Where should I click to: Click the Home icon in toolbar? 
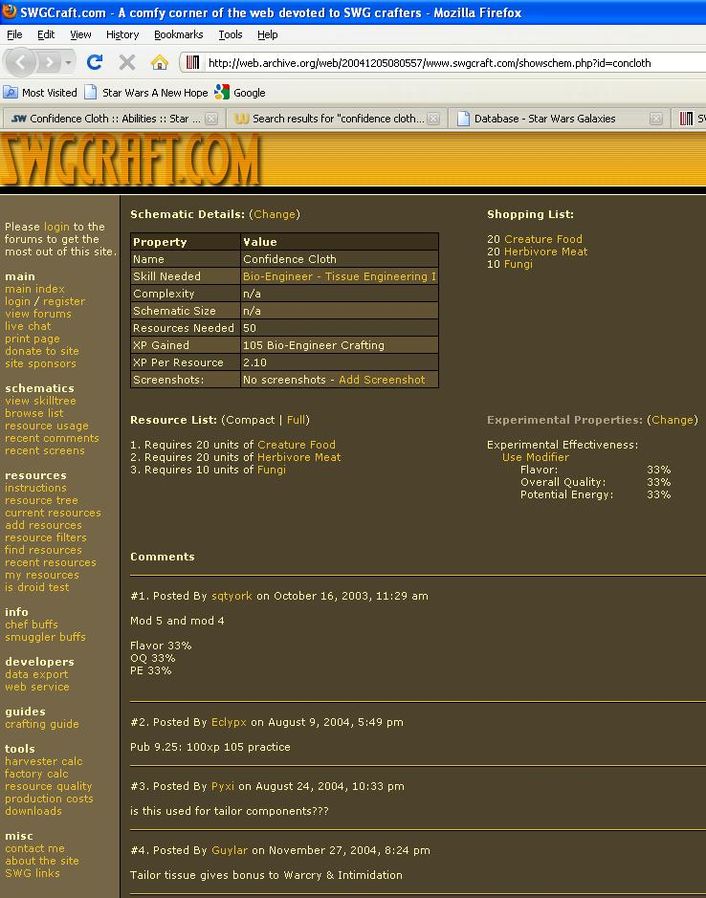(159, 62)
